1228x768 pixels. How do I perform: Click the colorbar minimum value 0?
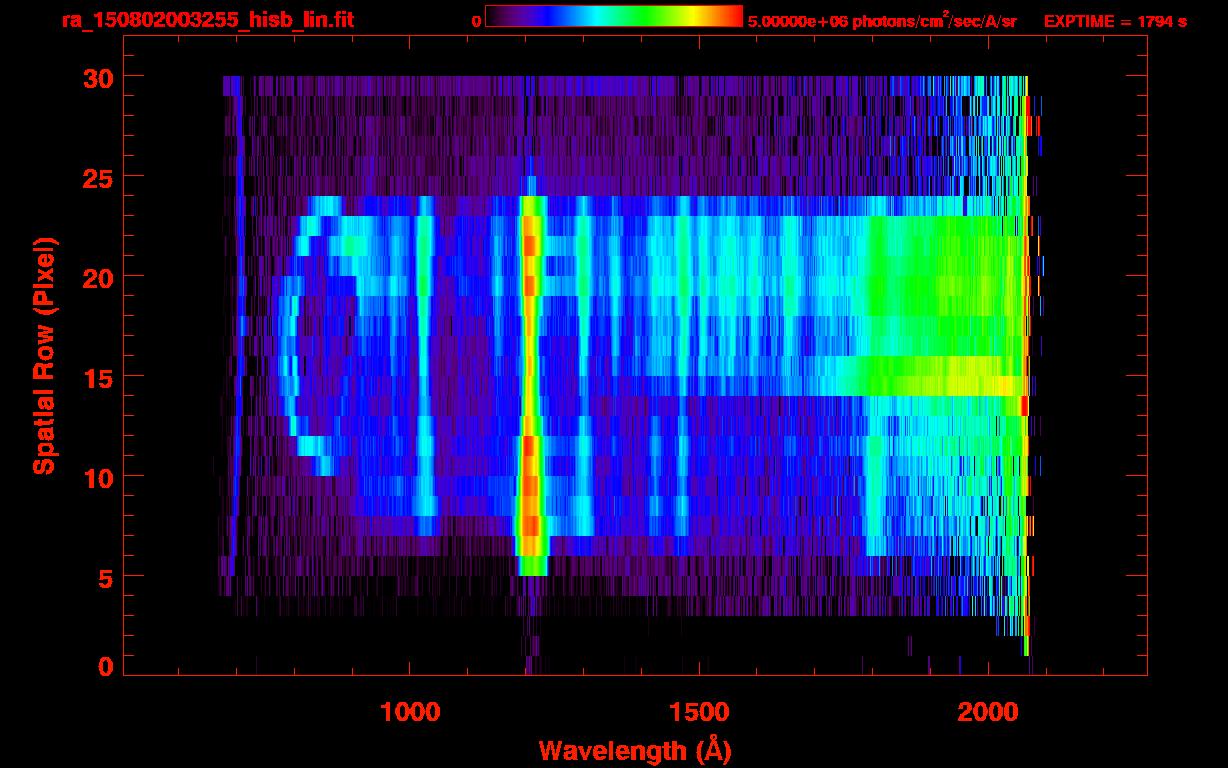tap(477, 20)
